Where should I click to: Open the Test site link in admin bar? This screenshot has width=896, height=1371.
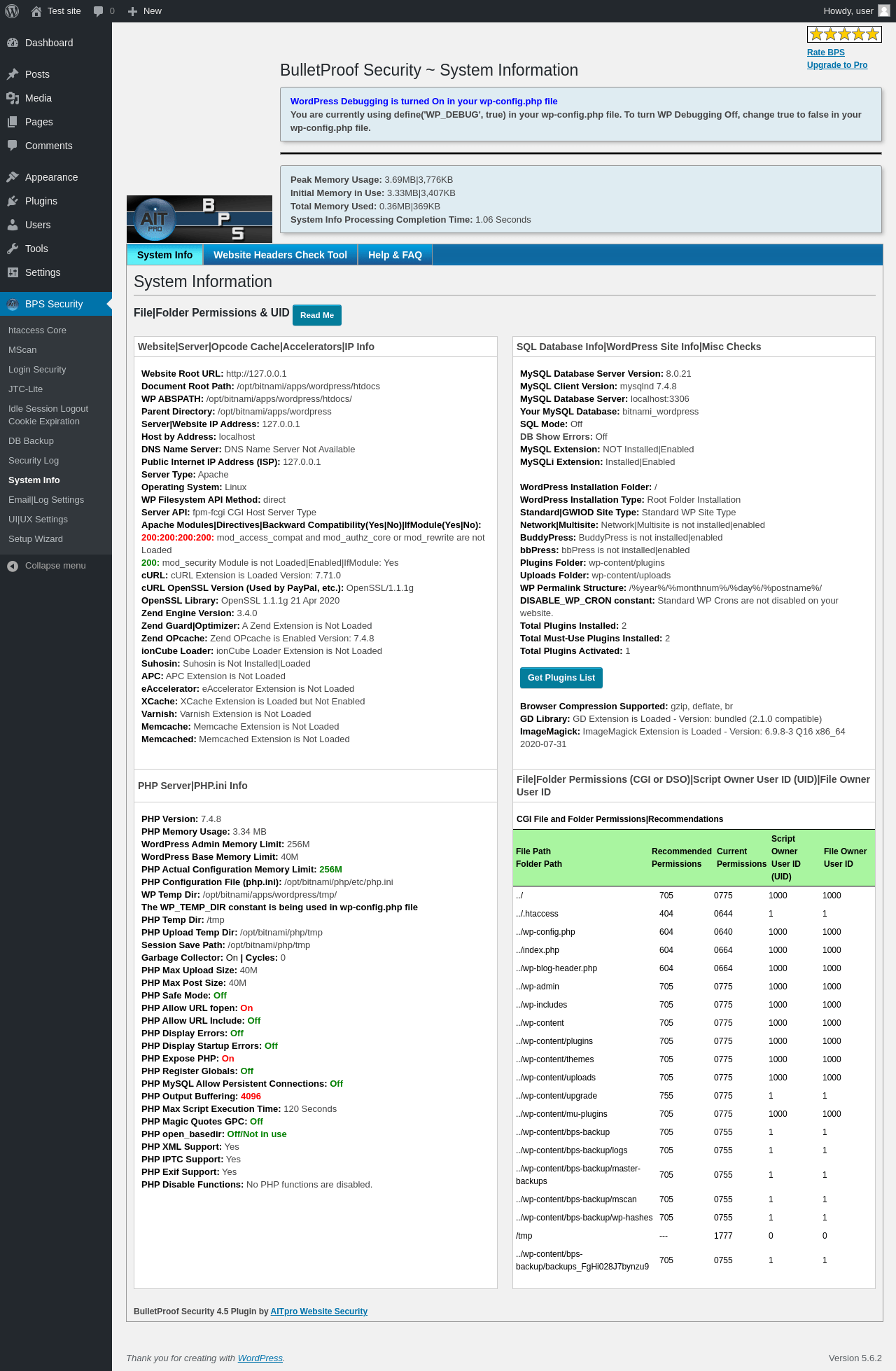64,11
